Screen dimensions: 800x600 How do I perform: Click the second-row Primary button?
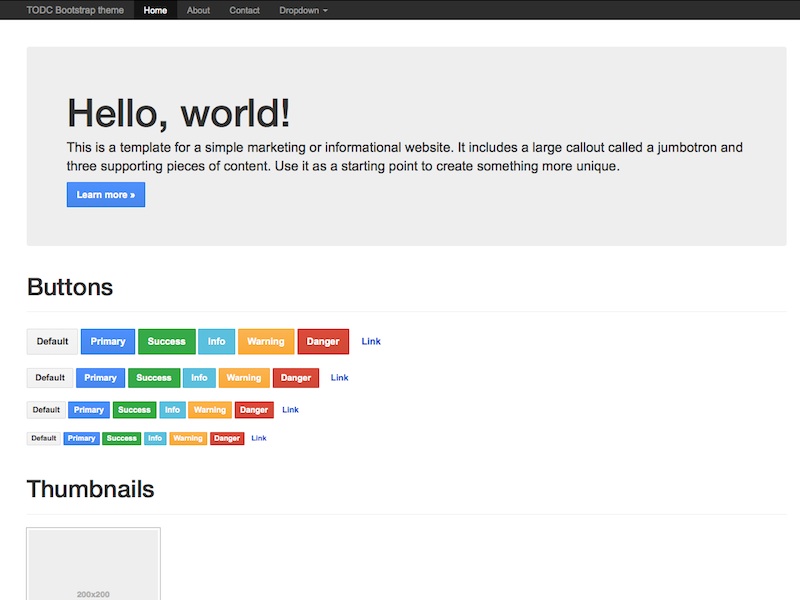coord(100,378)
